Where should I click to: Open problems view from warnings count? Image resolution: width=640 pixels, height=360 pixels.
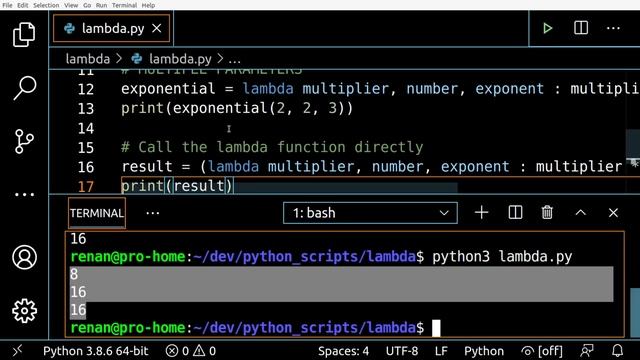pos(204,351)
